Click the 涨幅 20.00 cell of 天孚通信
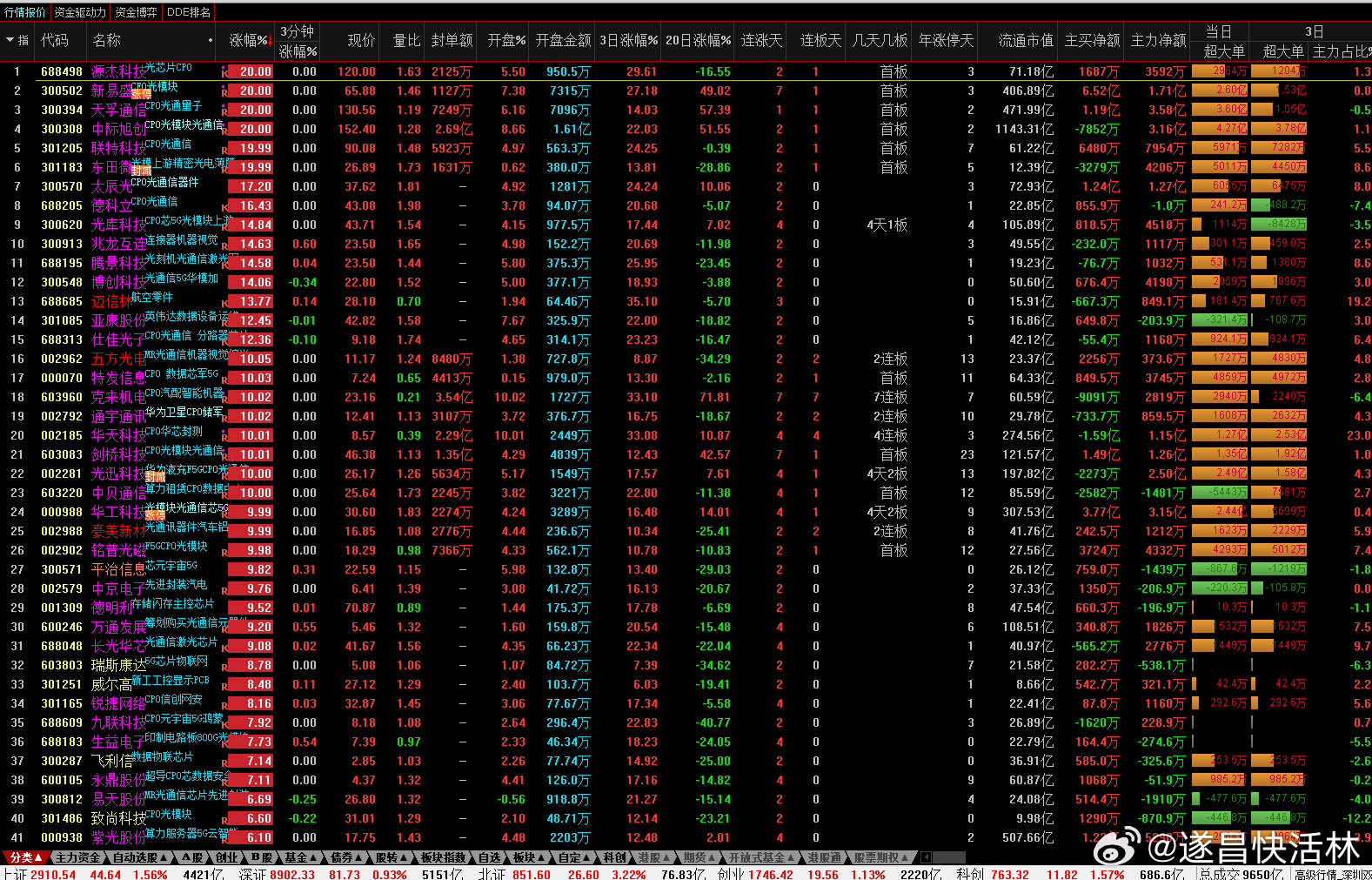Image resolution: width=1372 pixels, height=880 pixels. (x=251, y=110)
